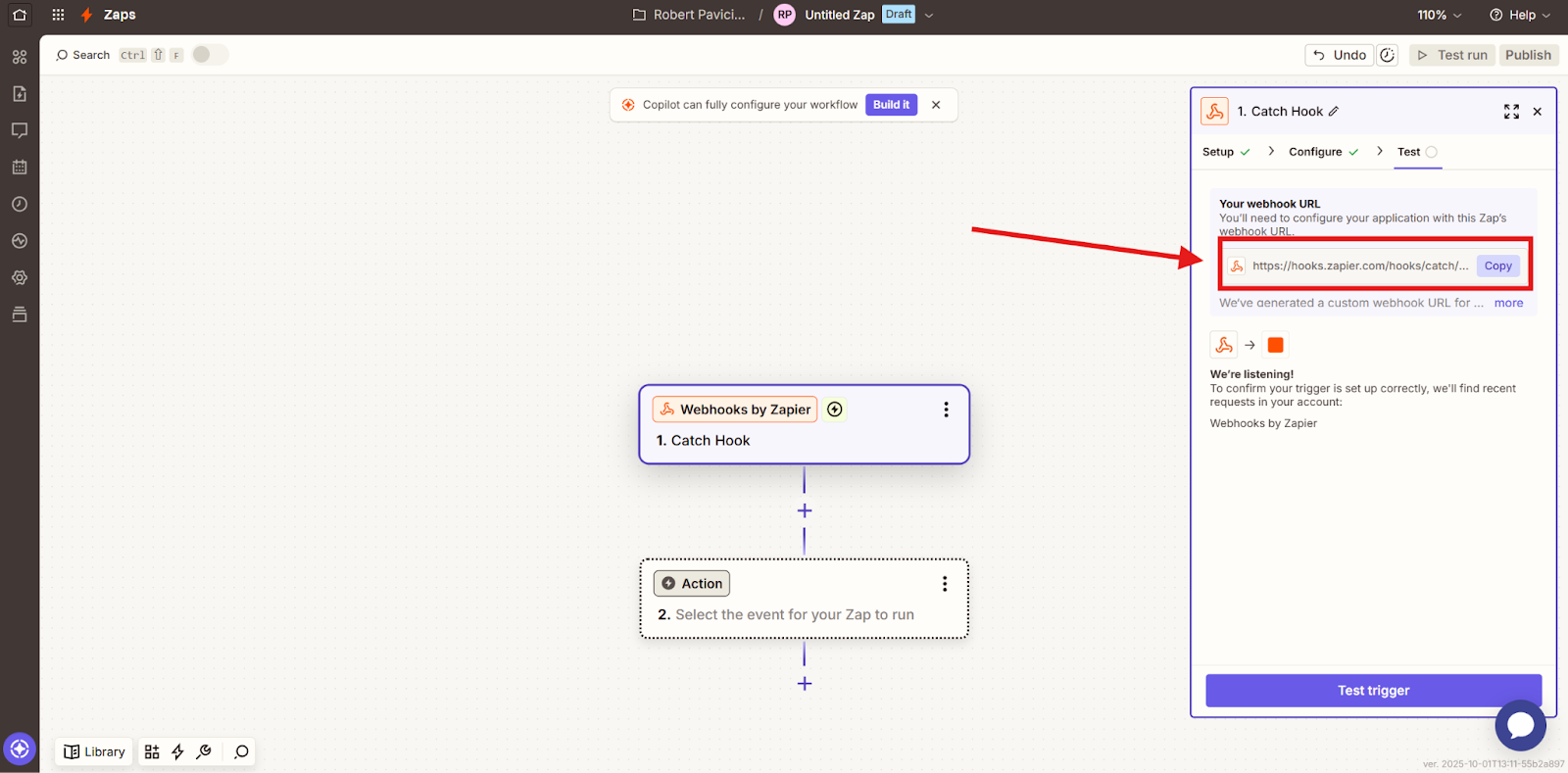Image resolution: width=1568 pixels, height=773 pixels.
Task: Open the apps grid launcher
Action: coord(58,15)
